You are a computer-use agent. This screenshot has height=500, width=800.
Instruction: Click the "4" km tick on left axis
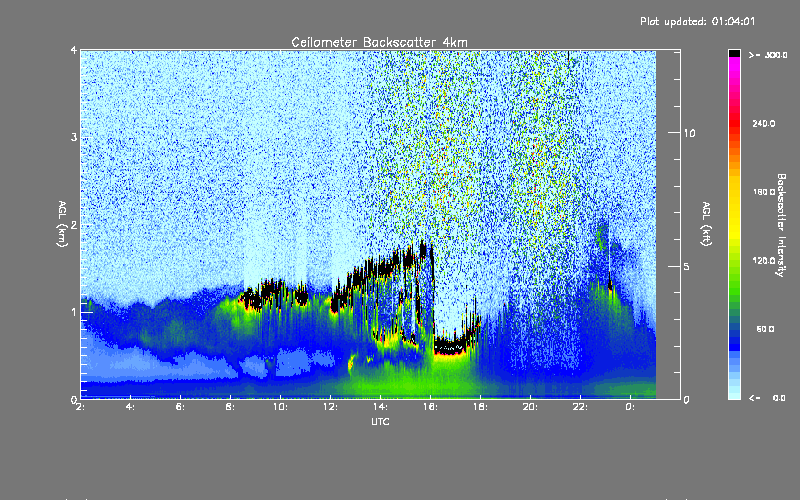tap(74, 51)
